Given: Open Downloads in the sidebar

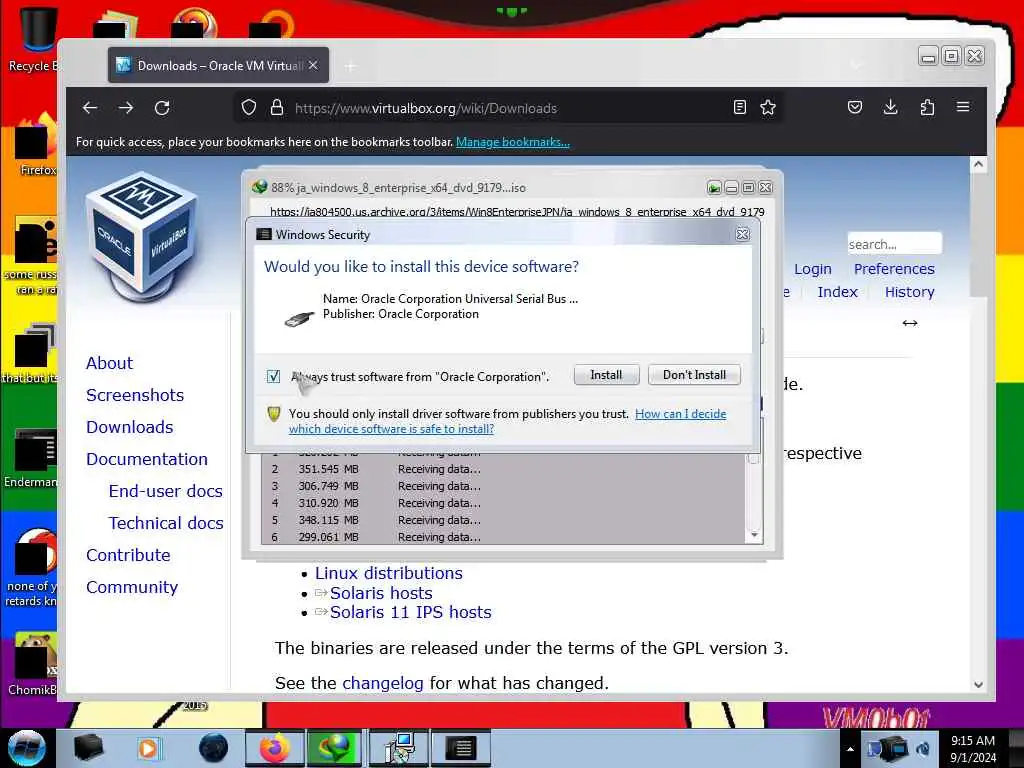Looking at the screenshot, I should click(129, 427).
